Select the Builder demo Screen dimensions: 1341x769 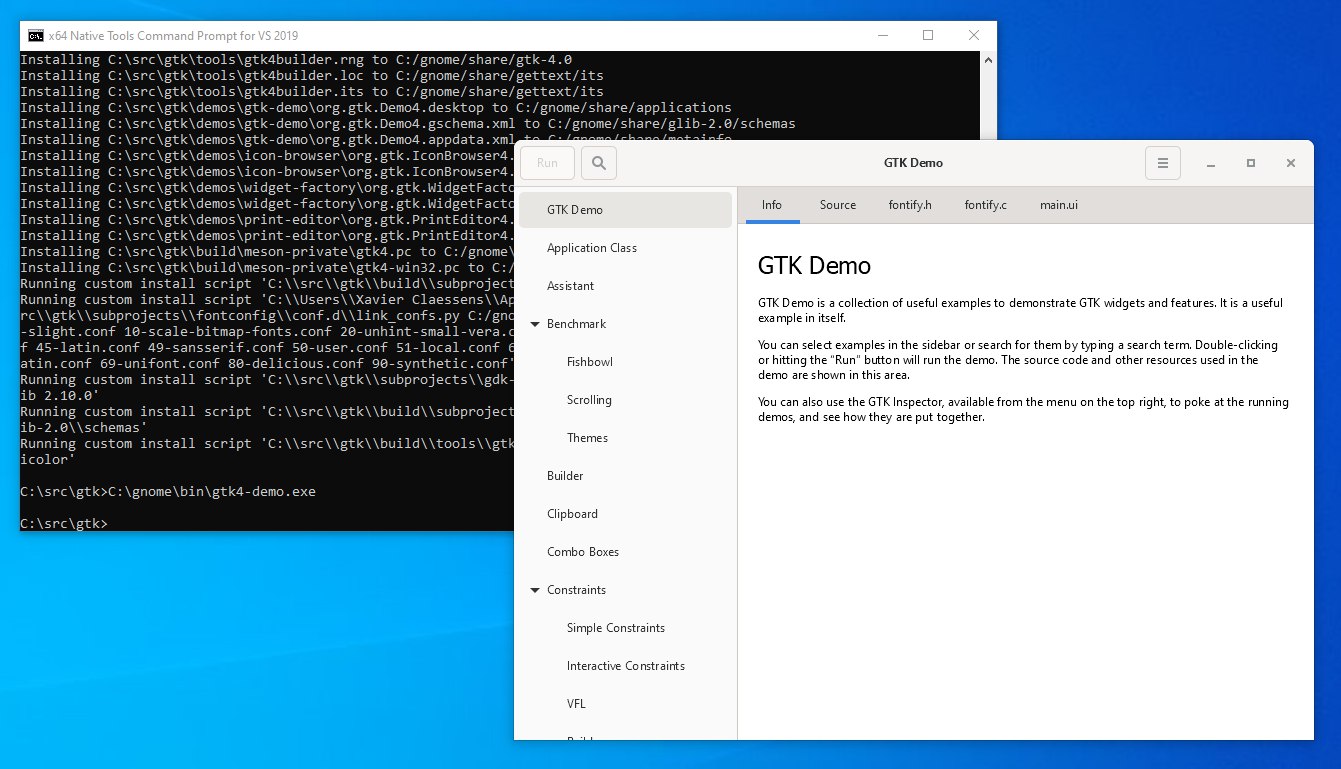pos(625,476)
